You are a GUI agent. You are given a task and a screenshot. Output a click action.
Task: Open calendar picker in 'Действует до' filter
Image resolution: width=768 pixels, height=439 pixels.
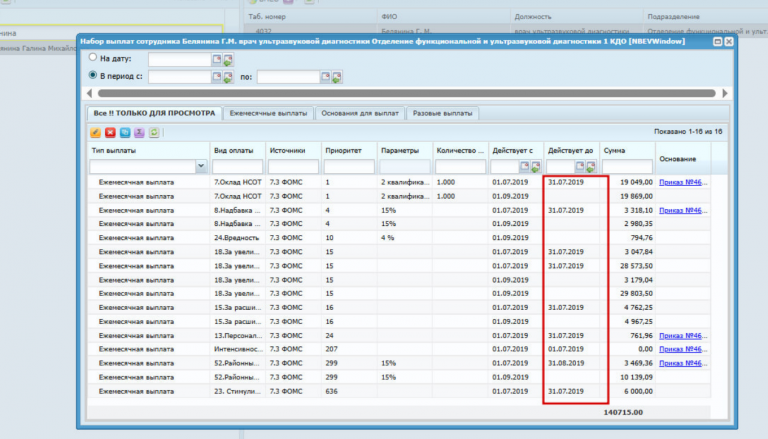coord(579,167)
